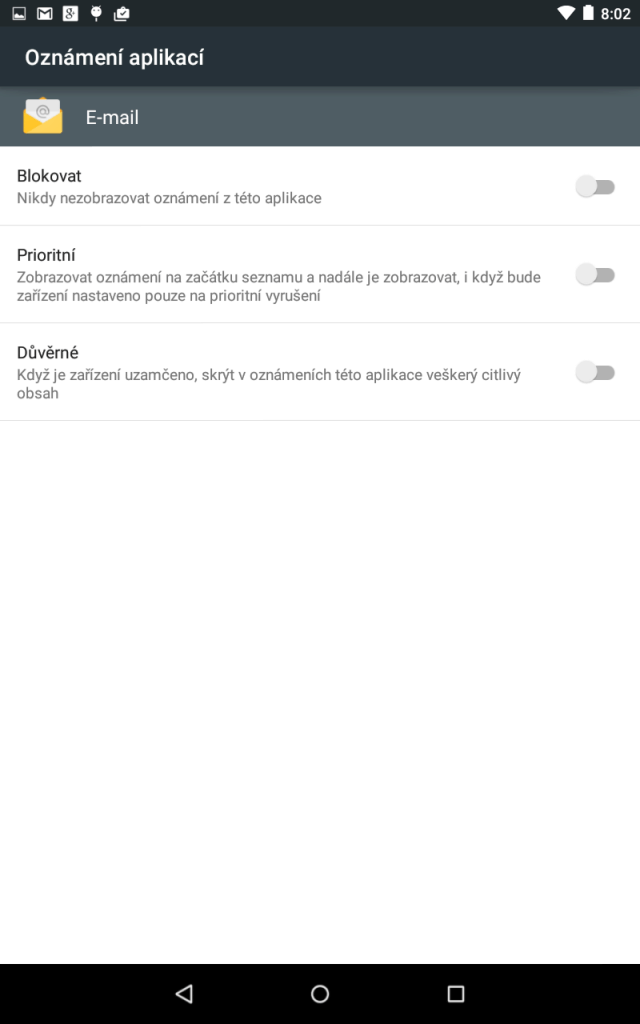The width and height of the screenshot is (640, 1024).
Task: Tap the E-mail app name label
Action: [112, 117]
